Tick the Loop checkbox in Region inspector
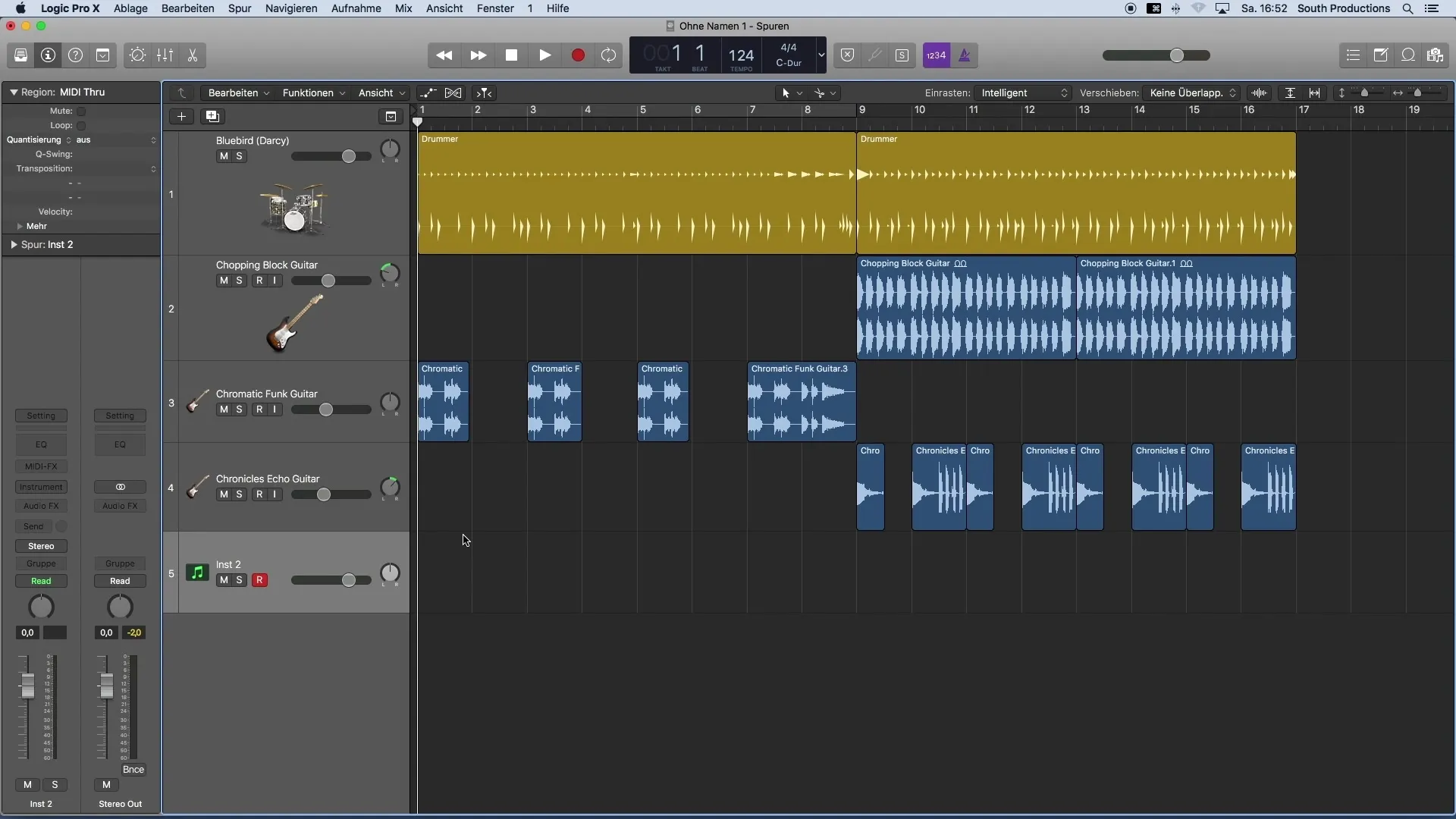 81,126
